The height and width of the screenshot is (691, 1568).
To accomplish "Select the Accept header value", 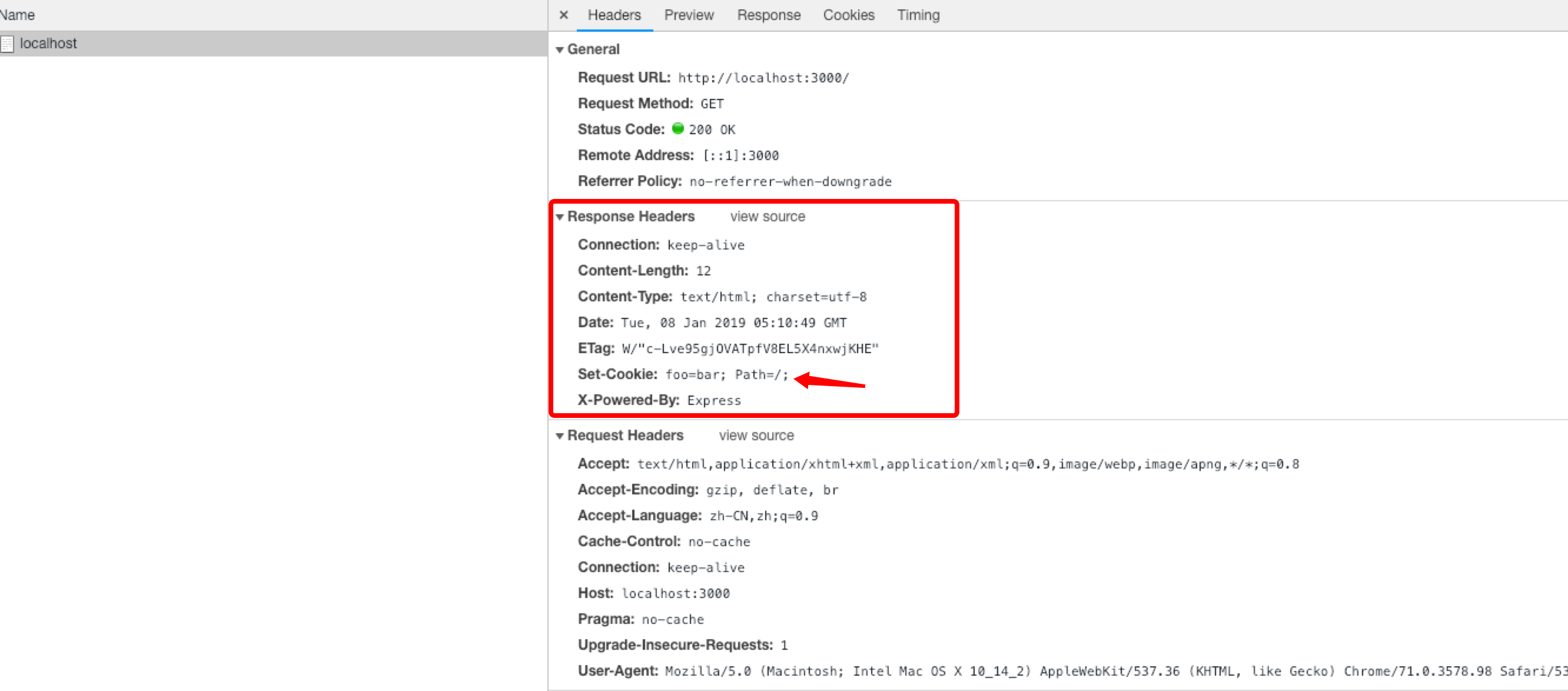I will click(968, 464).
